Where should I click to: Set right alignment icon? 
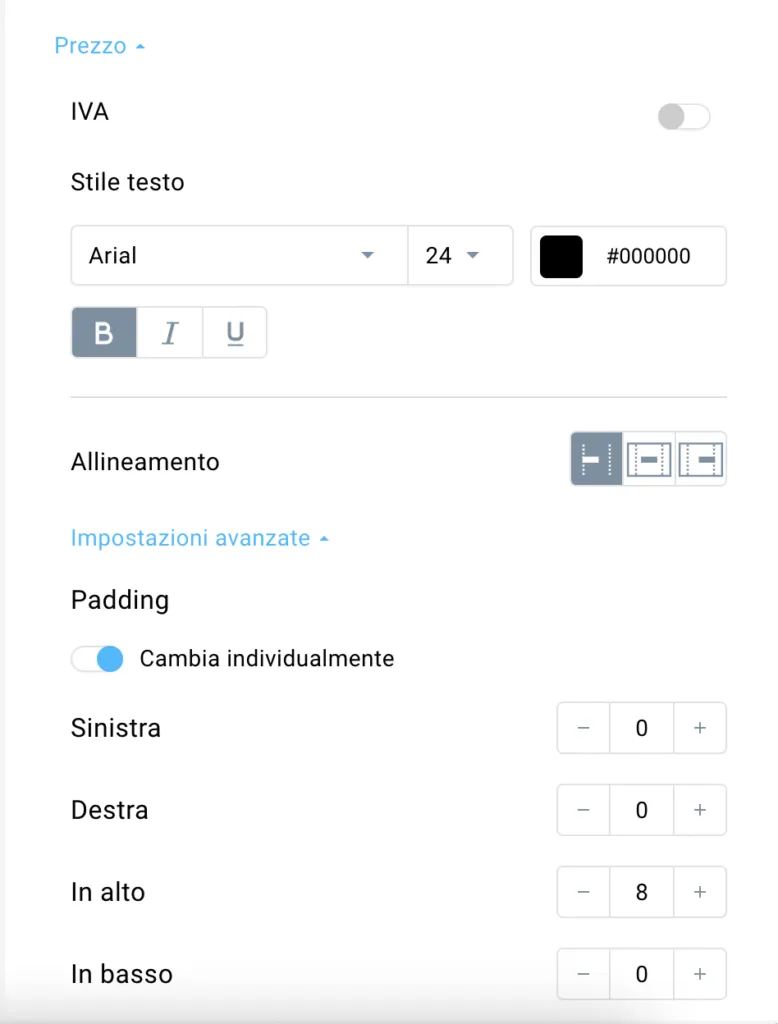[700, 459]
